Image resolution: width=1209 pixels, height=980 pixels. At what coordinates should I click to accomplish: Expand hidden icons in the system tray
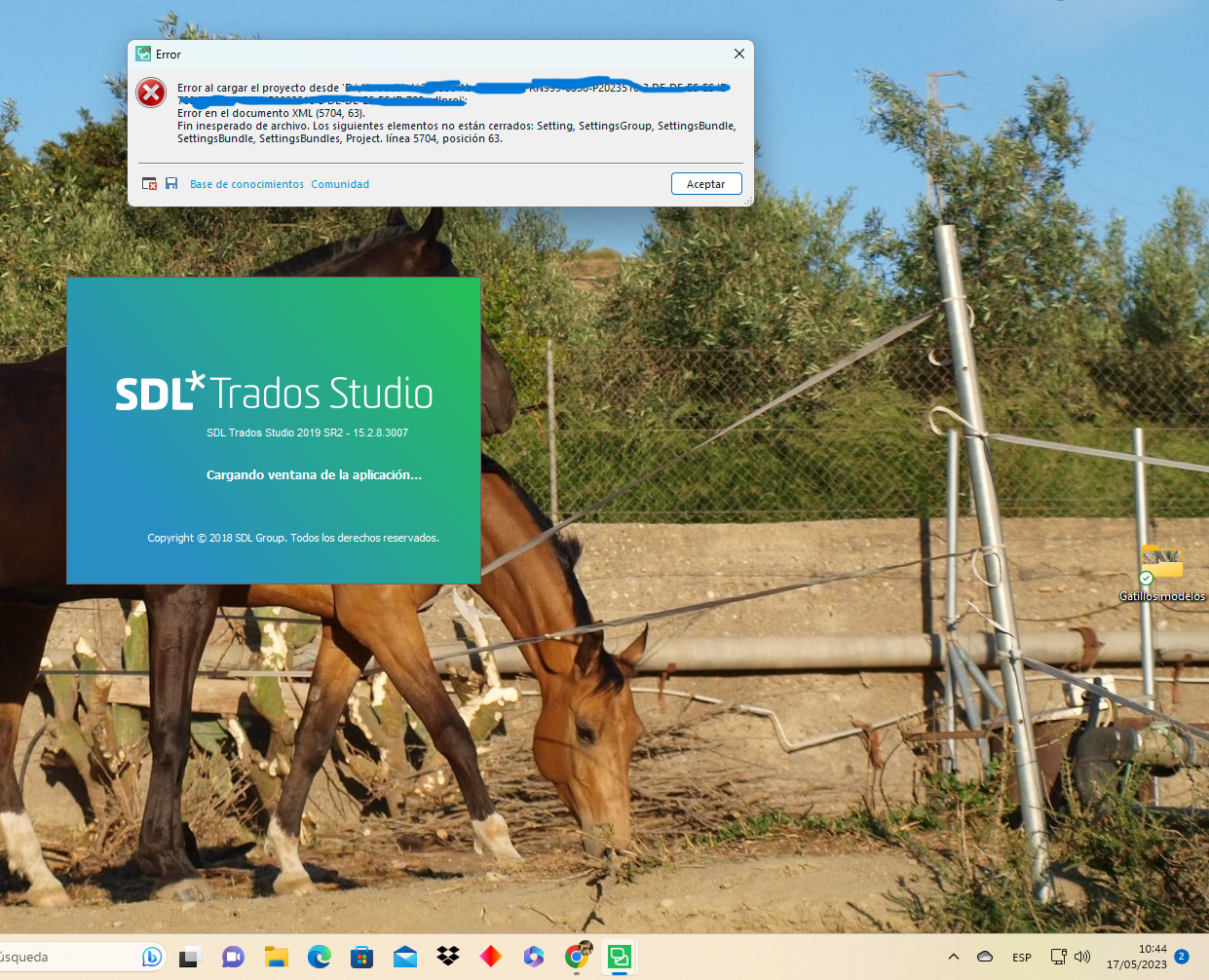953,957
